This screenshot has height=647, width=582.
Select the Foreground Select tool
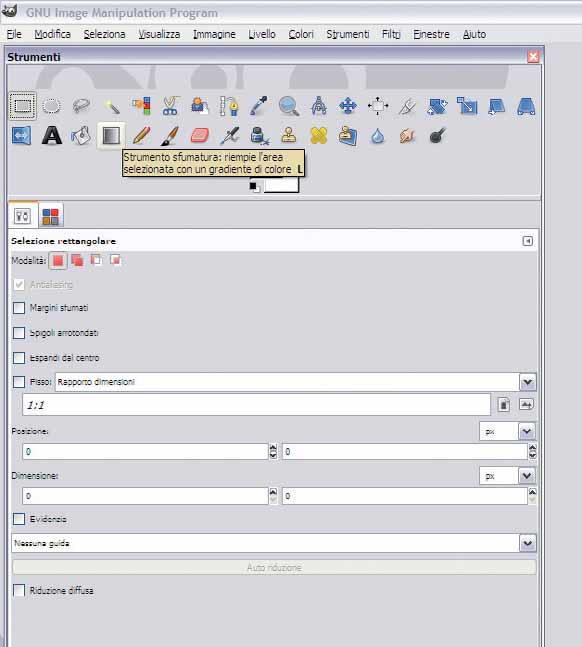tap(200, 106)
